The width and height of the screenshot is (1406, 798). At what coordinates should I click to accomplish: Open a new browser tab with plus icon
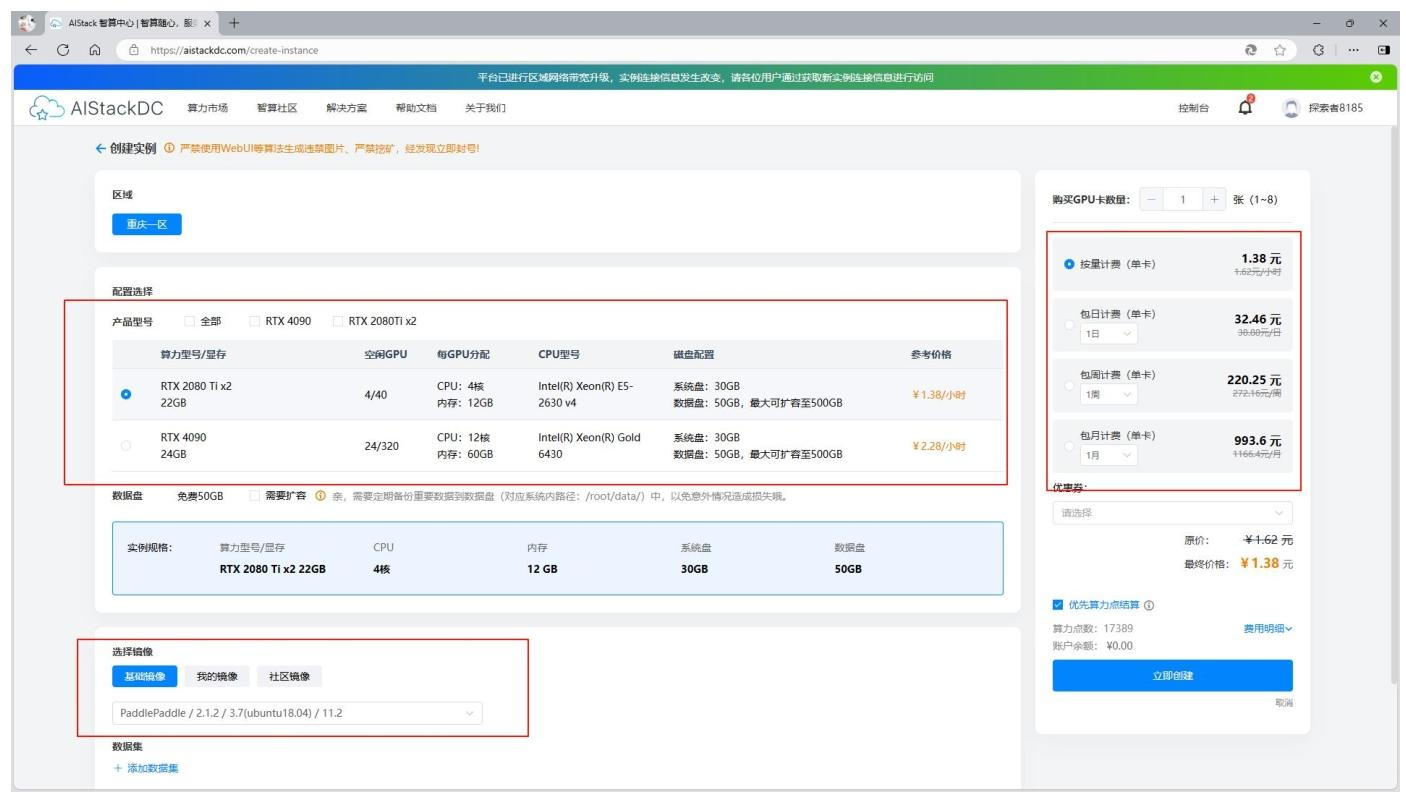tap(235, 22)
